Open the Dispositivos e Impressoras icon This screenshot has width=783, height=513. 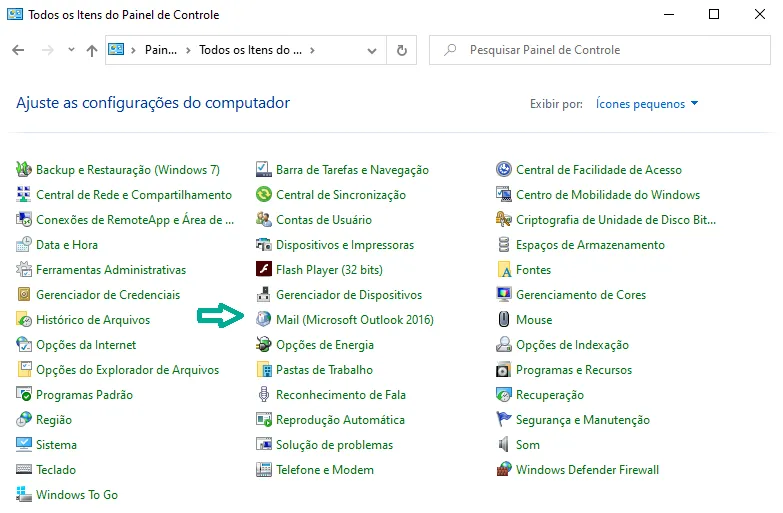coord(264,244)
